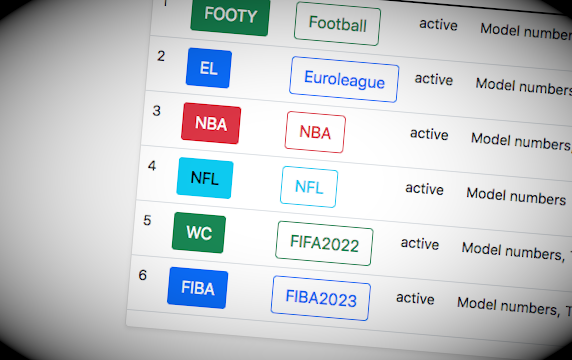The width and height of the screenshot is (572, 360).
Task: Click the active status in Football row
Action: coord(438,24)
